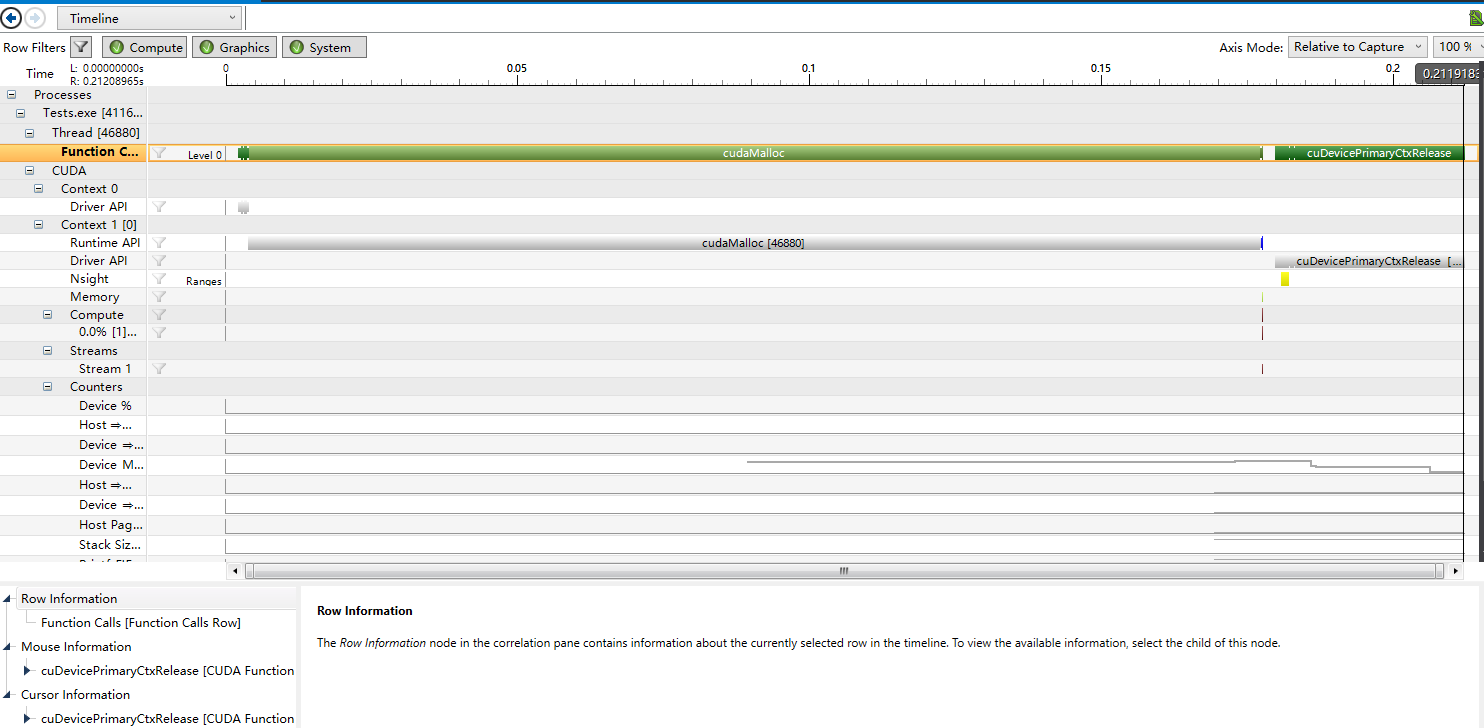The image size is (1484, 728).
Task: Collapse the Streams node
Action: (x=48, y=351)
